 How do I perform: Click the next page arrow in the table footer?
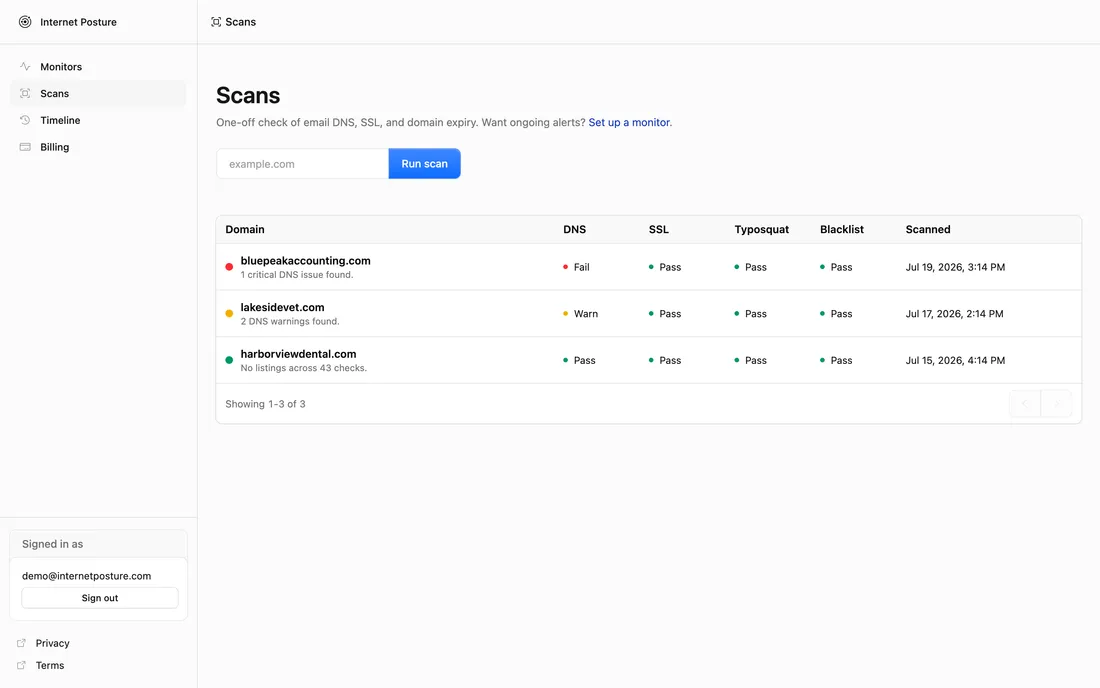pos(1057,403)
